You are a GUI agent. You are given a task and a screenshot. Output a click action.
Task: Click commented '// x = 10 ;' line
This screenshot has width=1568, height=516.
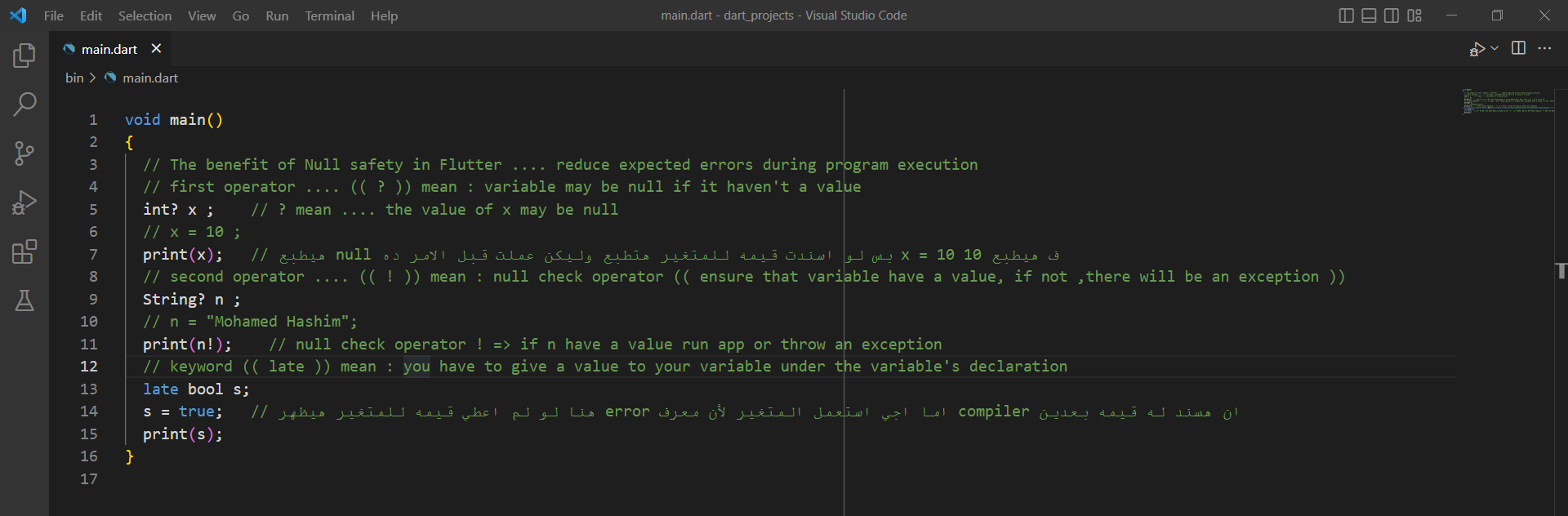pos(191,232)
